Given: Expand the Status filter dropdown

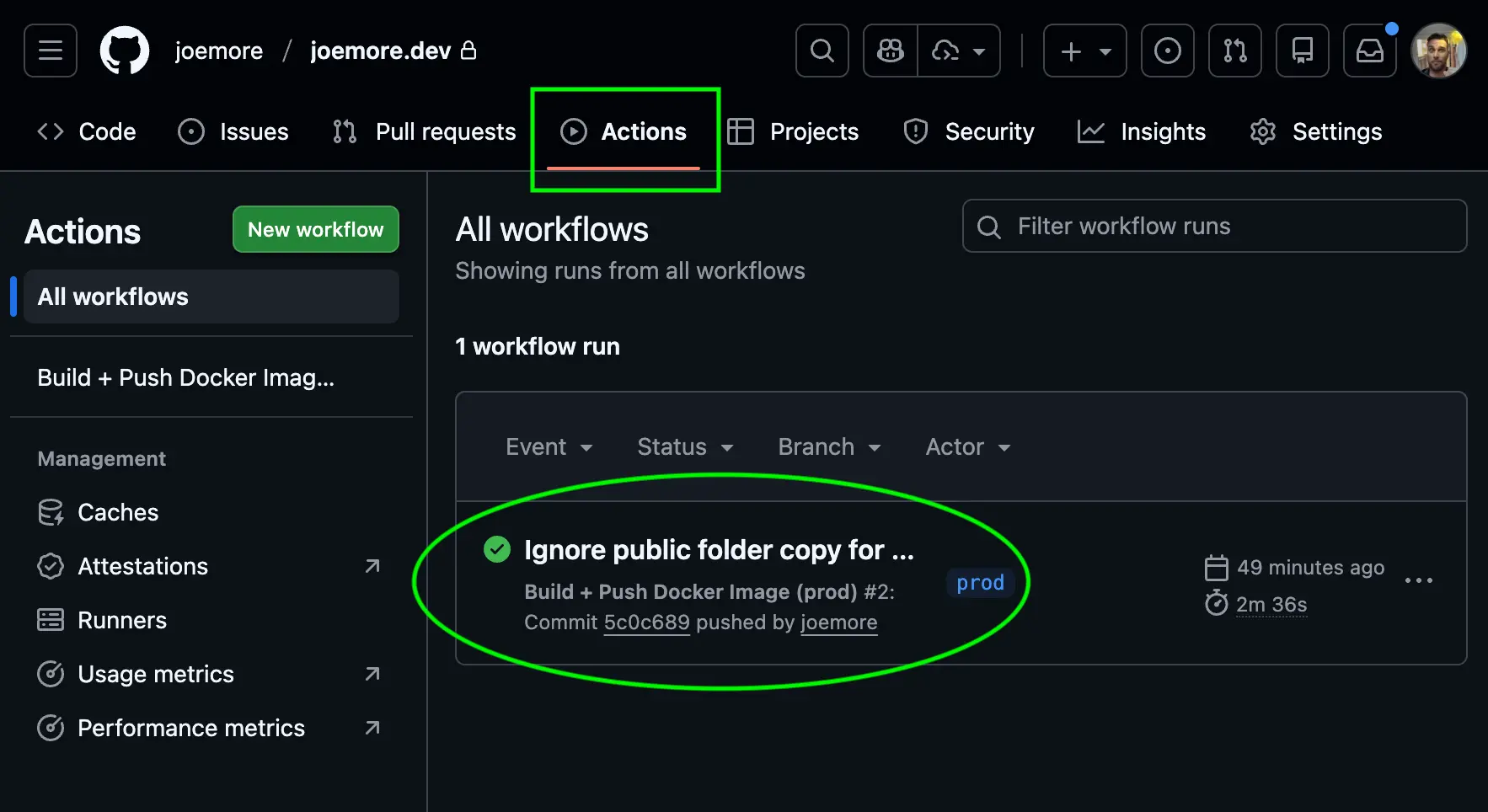Looking at the screenshot, I should [684, 447].
